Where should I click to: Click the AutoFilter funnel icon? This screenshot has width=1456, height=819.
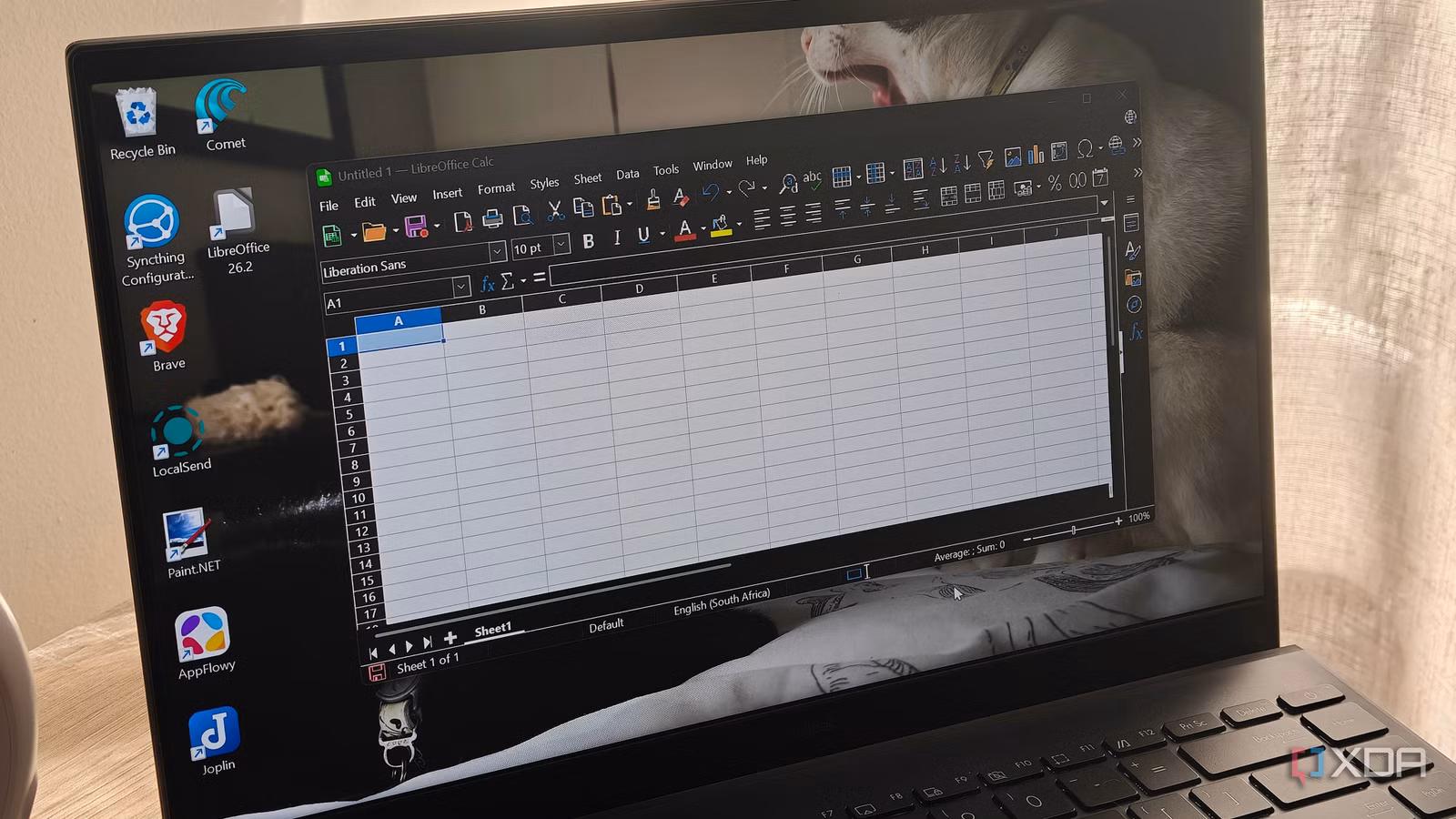point(986,160)
